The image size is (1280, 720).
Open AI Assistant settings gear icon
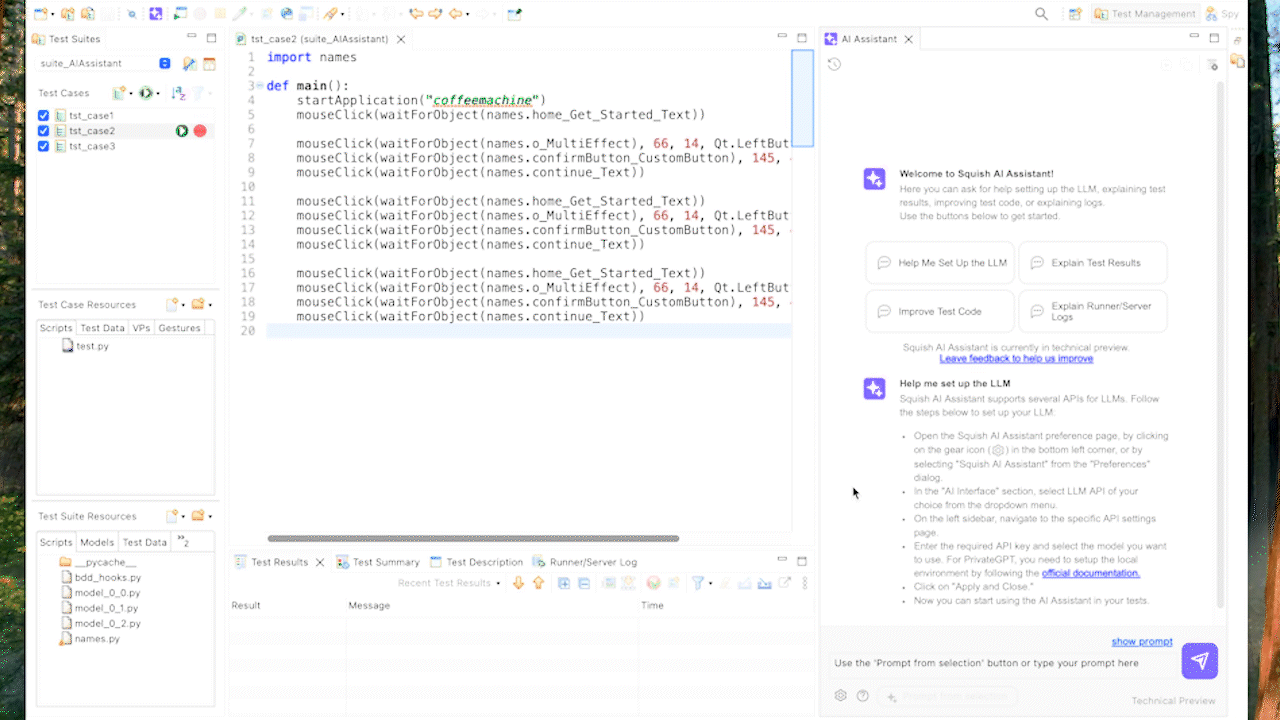(x=841, y=696)
